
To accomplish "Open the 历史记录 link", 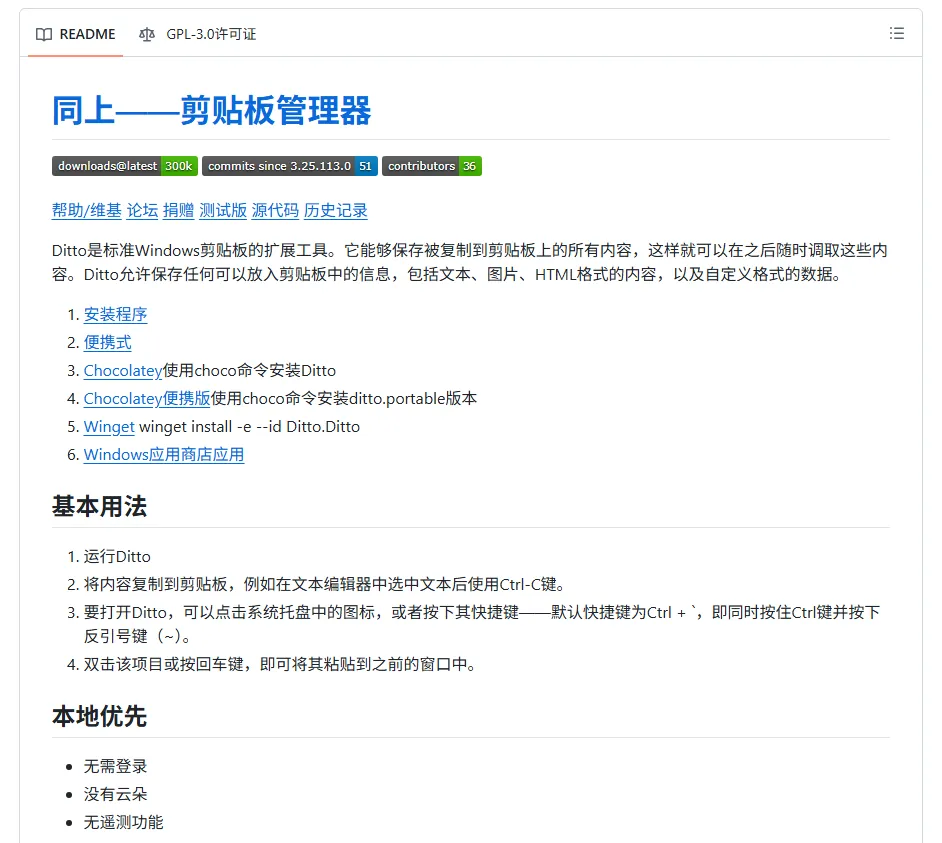I will point(335,210).
